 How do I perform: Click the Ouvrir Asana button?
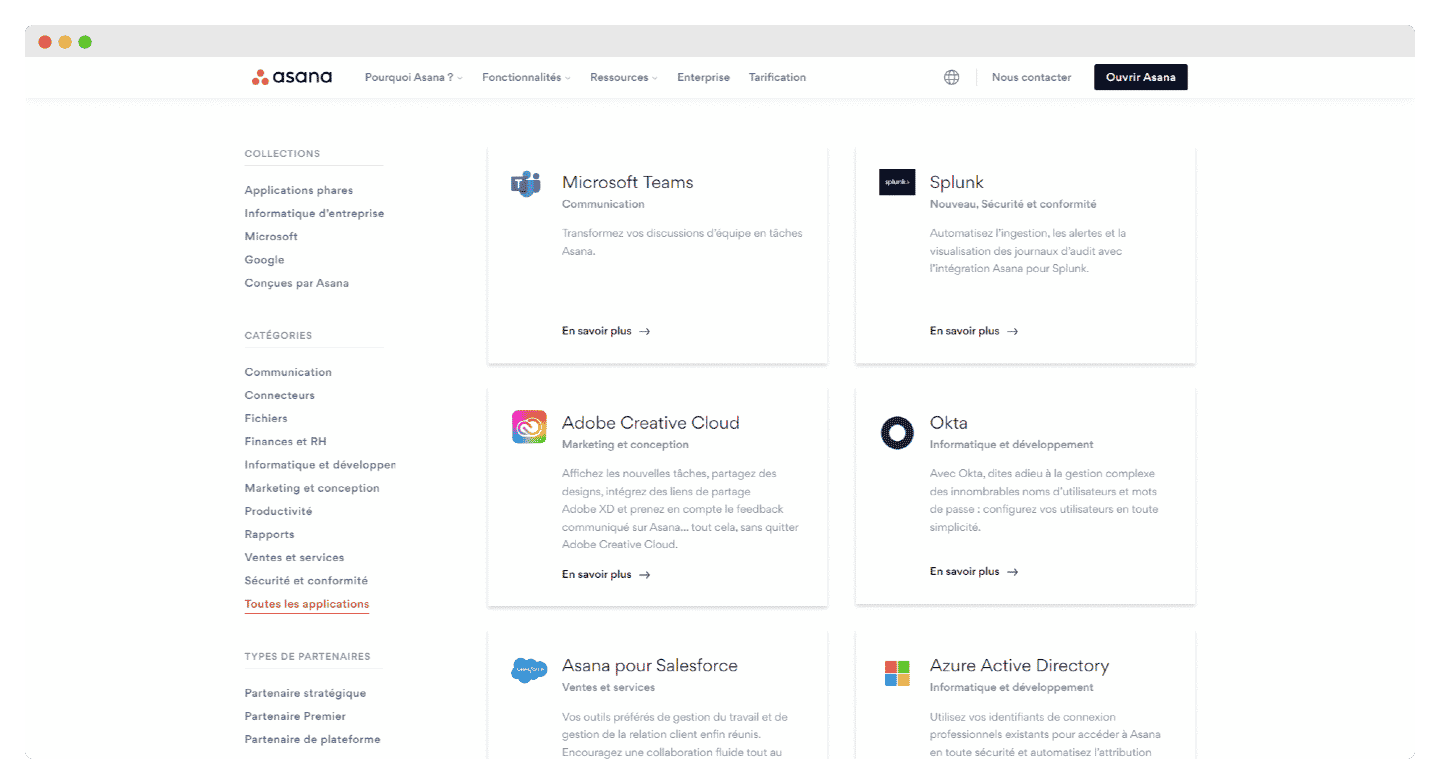(1141, 77)
